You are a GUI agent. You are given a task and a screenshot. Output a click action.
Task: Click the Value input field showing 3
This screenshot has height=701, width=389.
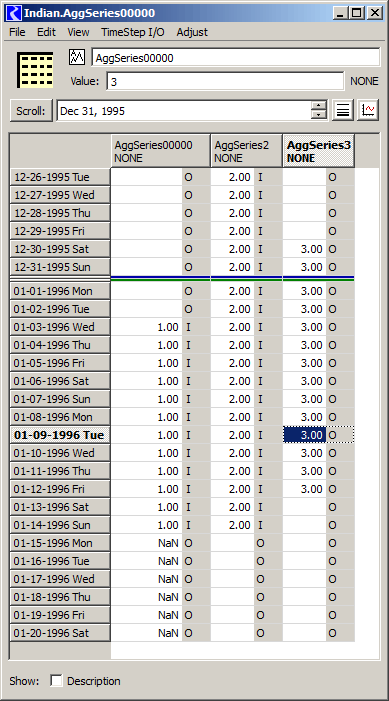pos(225,82)
